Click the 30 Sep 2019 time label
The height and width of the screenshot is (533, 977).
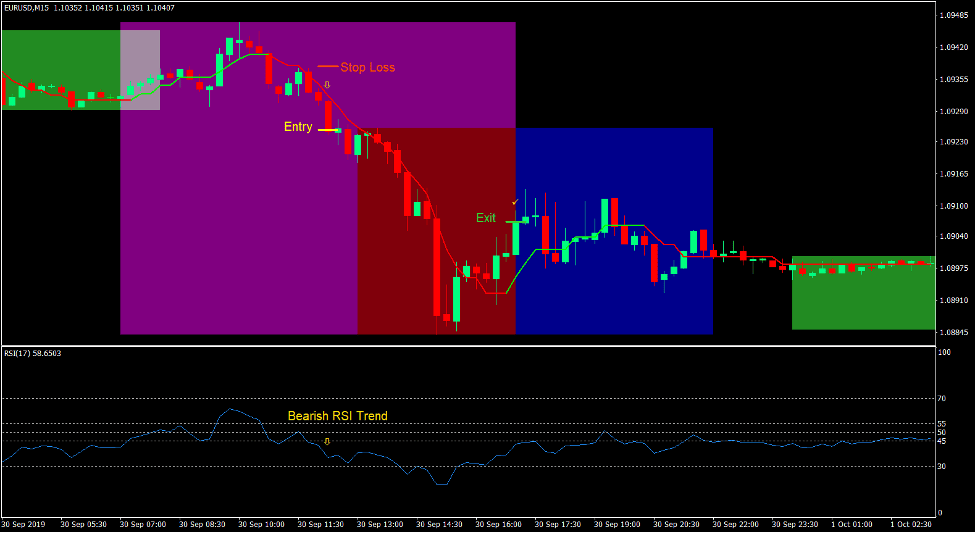[x=24, y=524]
